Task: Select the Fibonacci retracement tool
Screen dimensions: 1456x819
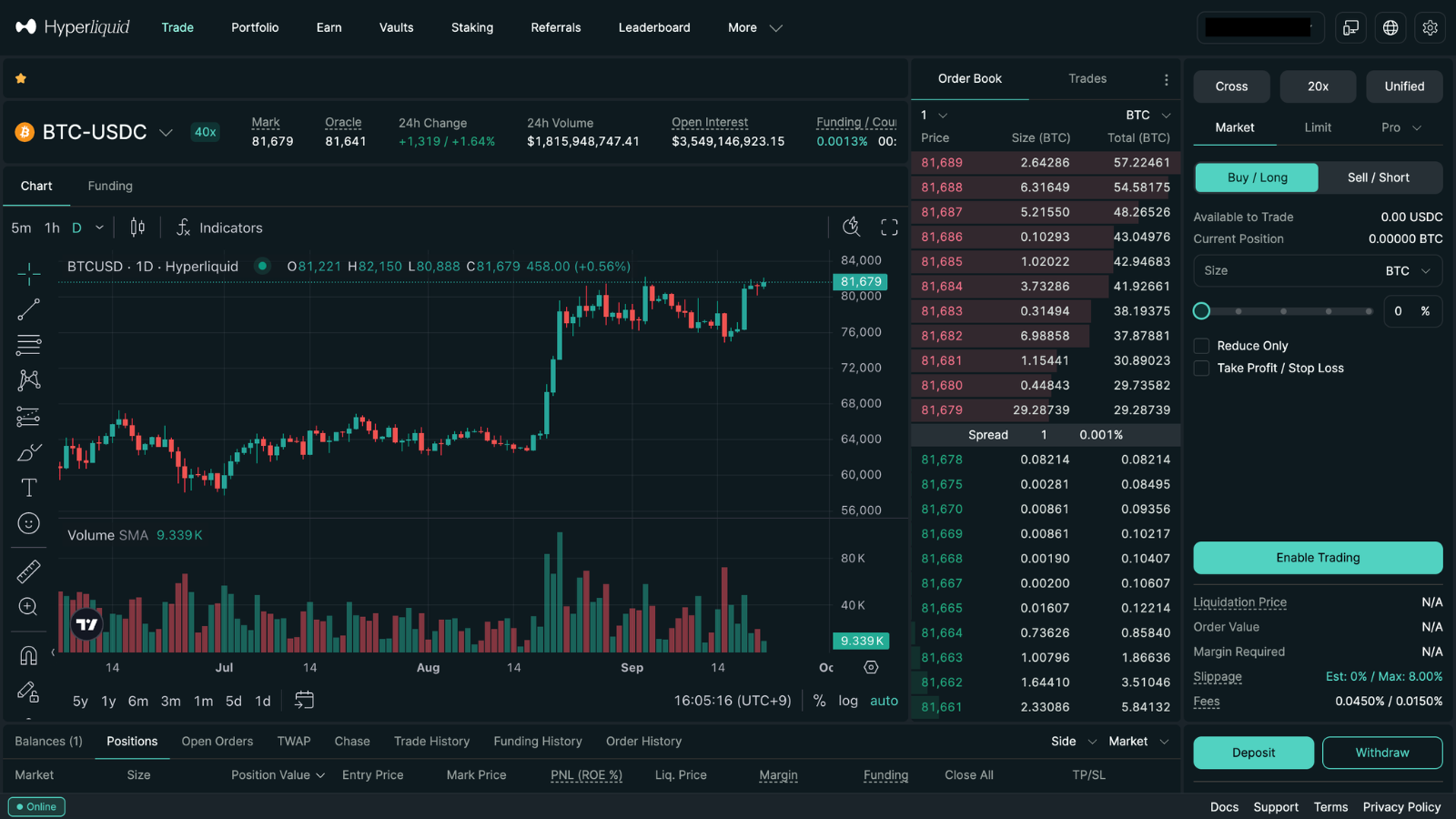Action: 28,345
